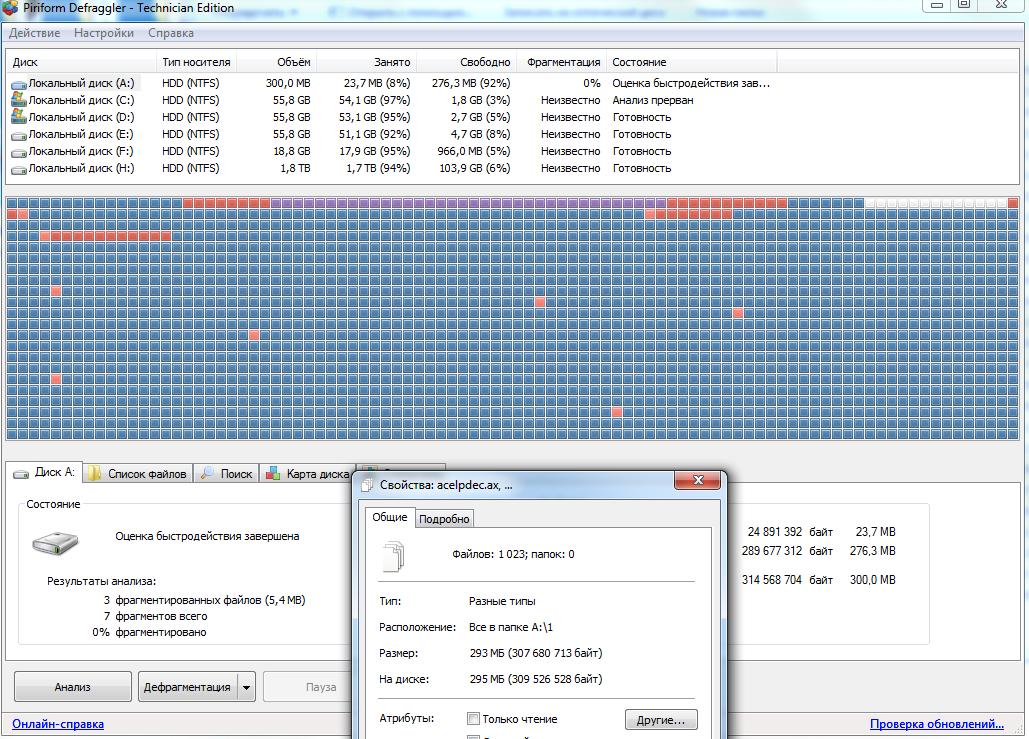
Task: Click Разные типы type value
Action: click(502, 601)
